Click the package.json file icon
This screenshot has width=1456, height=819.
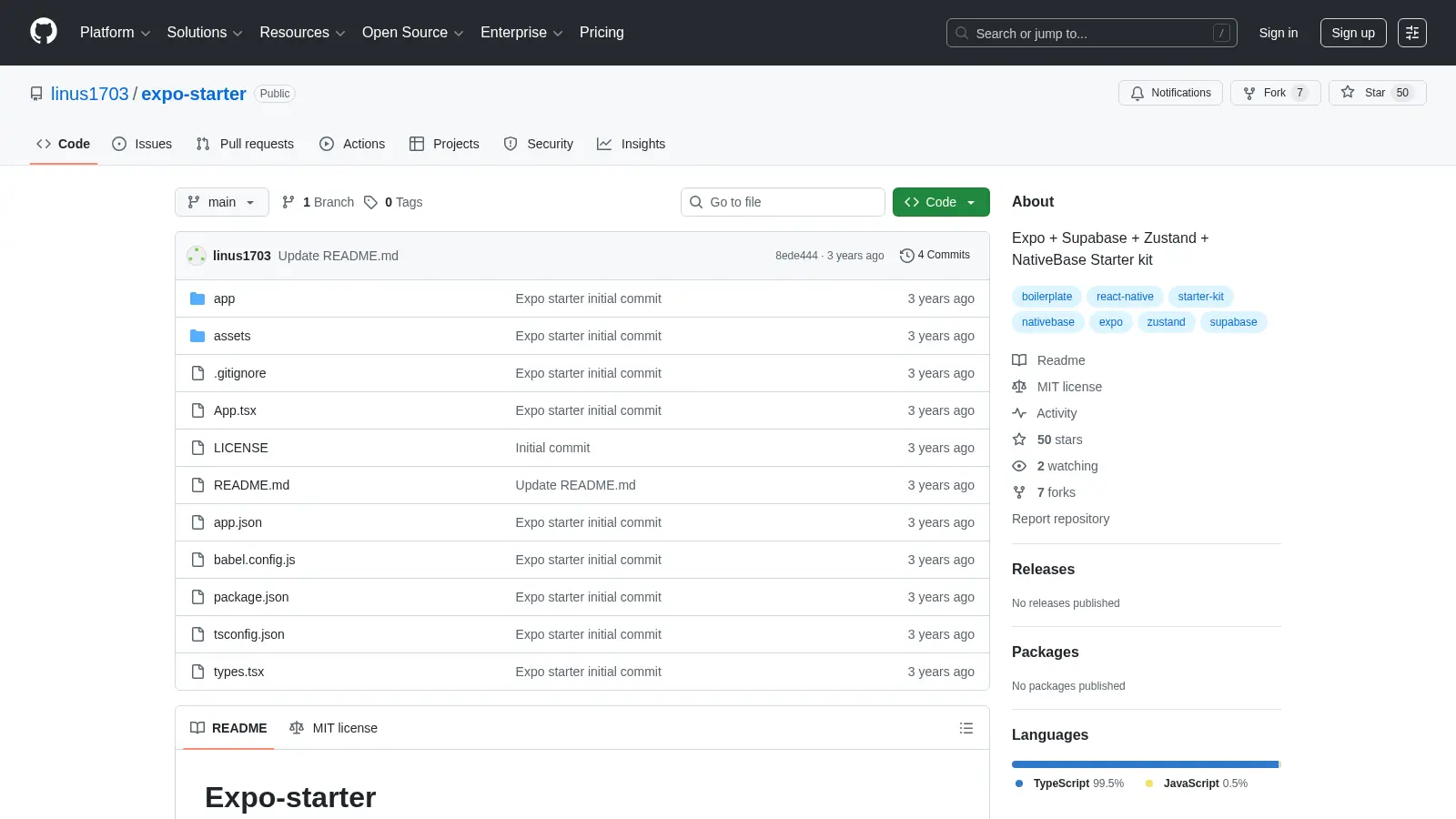pyautogui.click(x=197, y=597)
